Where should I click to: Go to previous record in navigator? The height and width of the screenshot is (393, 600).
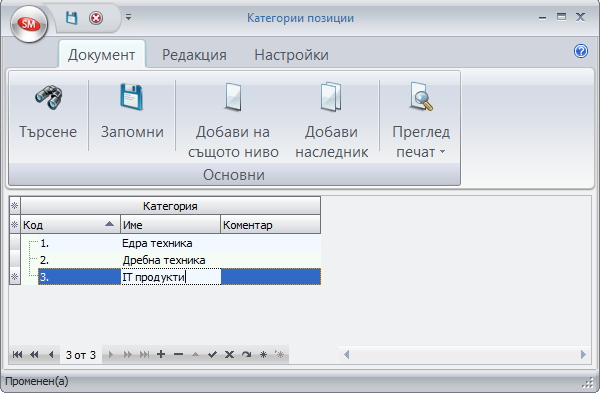[51, 354]
